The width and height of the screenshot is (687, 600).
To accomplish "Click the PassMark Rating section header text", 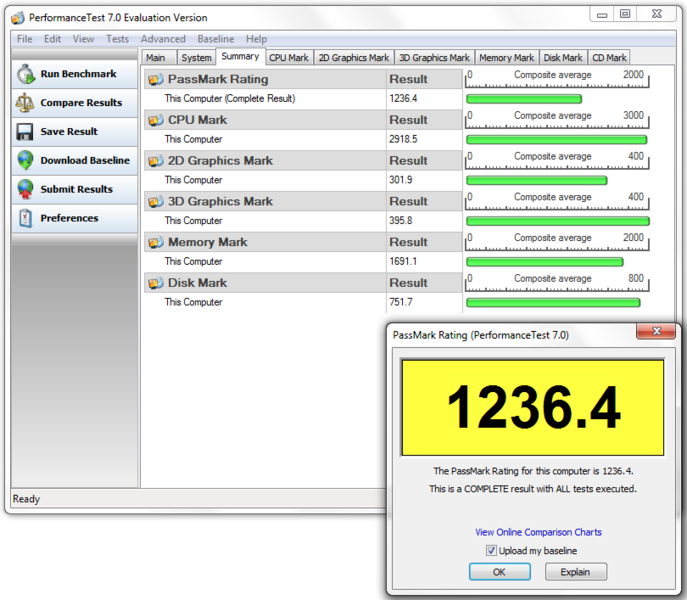I will click(218, 79).
